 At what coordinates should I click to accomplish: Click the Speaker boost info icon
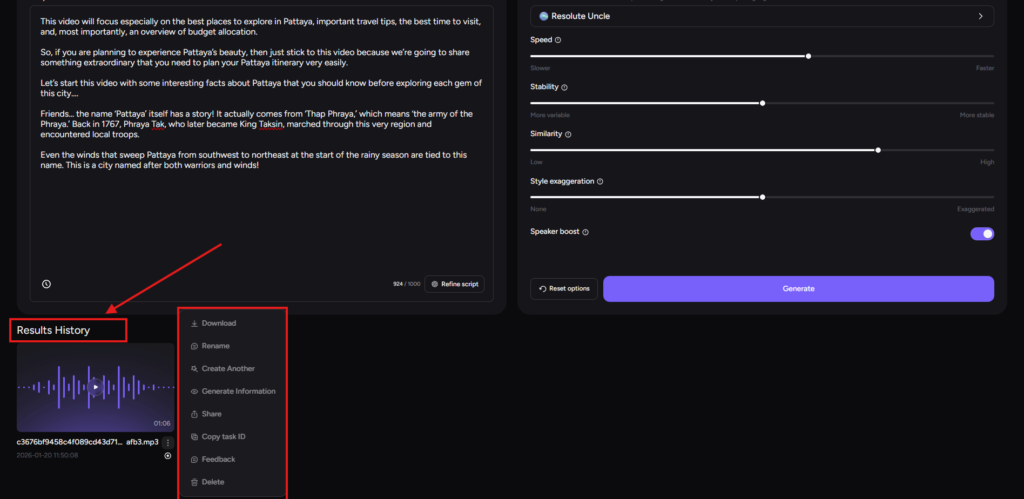[x=585, y=232]
